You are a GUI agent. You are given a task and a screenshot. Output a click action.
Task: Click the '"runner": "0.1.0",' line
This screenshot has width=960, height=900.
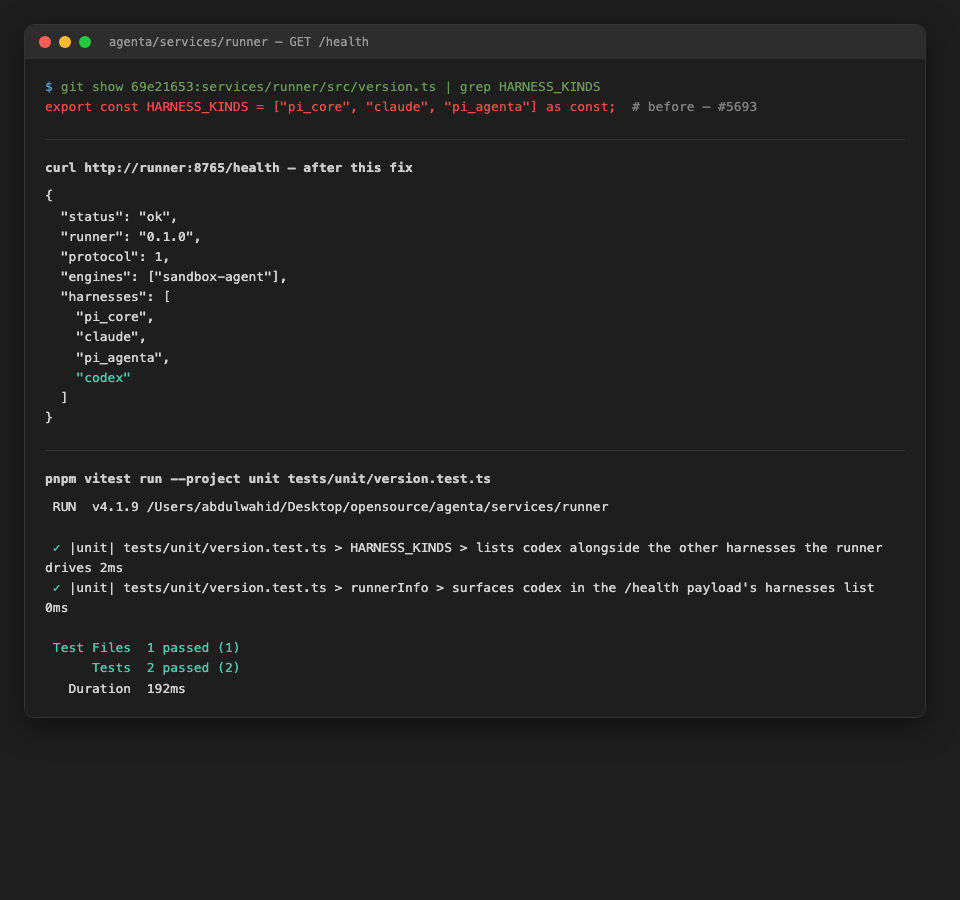[130, 237]
